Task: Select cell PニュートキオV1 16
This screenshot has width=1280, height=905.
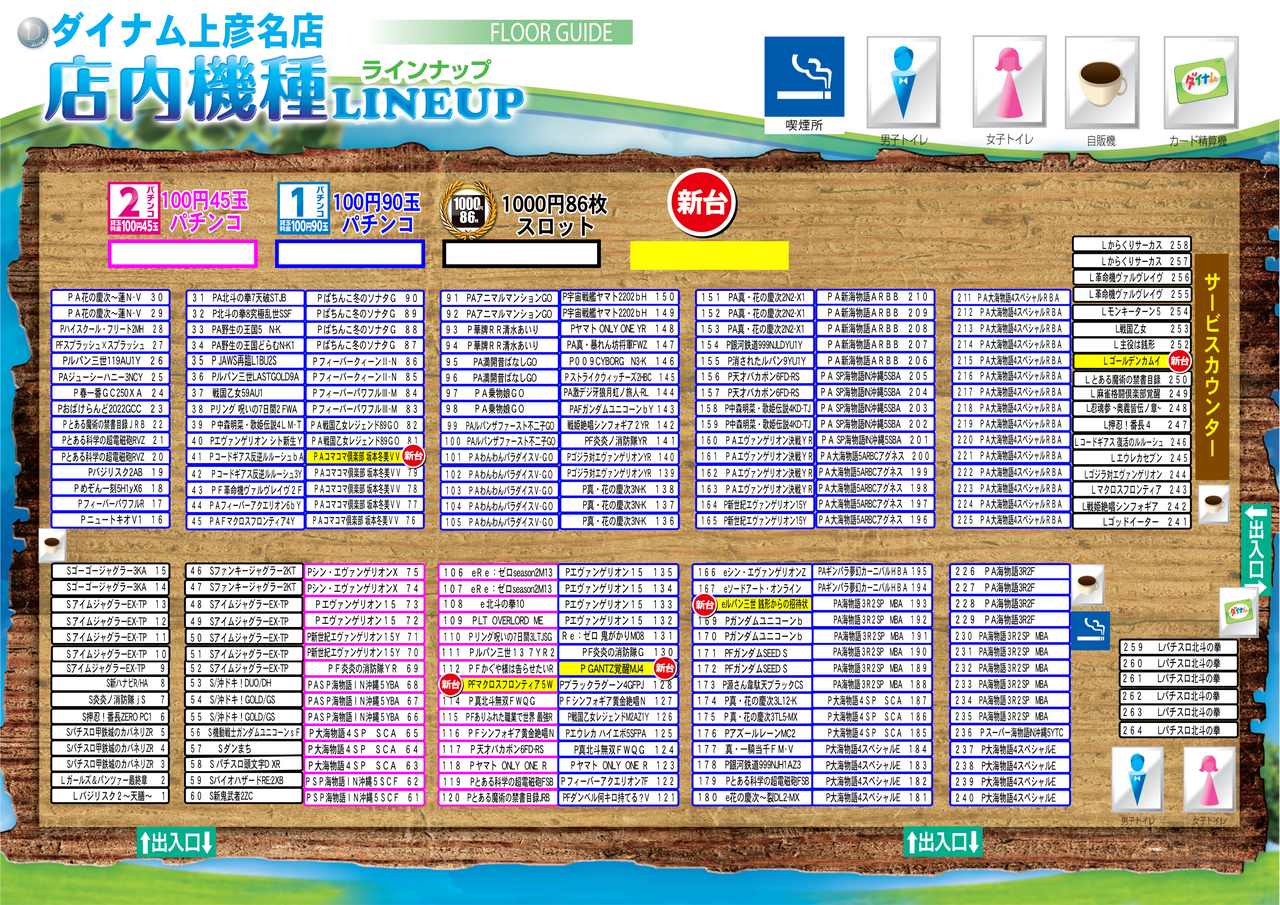Action: [x=110, y=521]
